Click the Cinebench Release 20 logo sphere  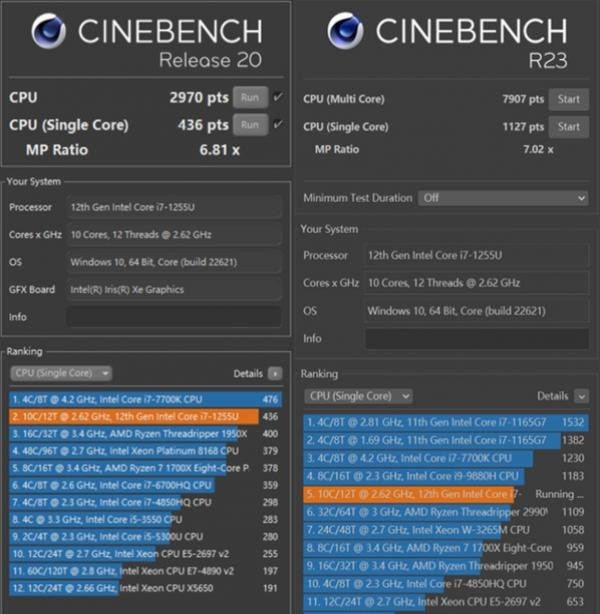pyautogui.click(x=49, y=31)
